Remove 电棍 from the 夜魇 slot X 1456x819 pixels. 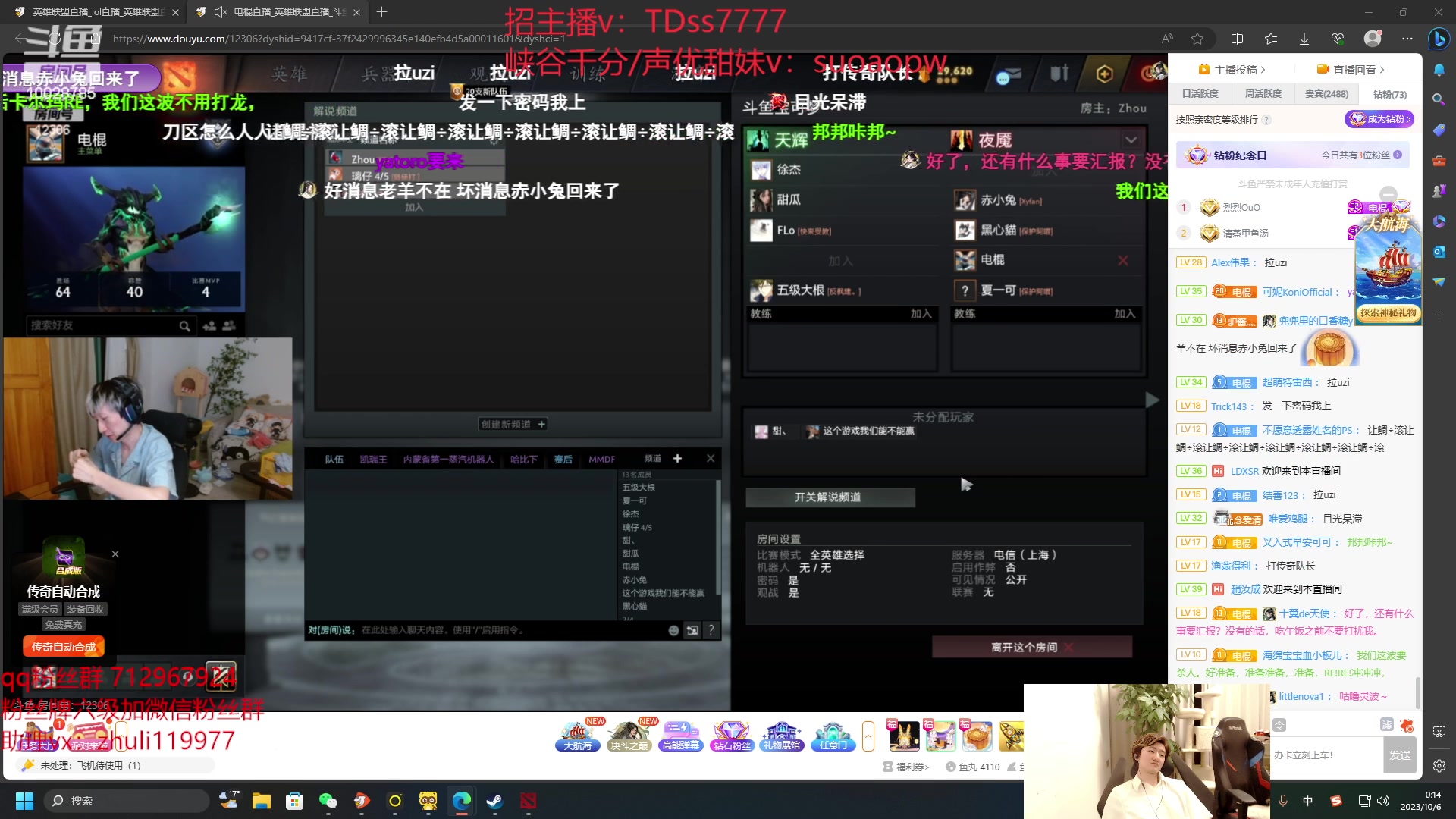tap(1123, 261)
